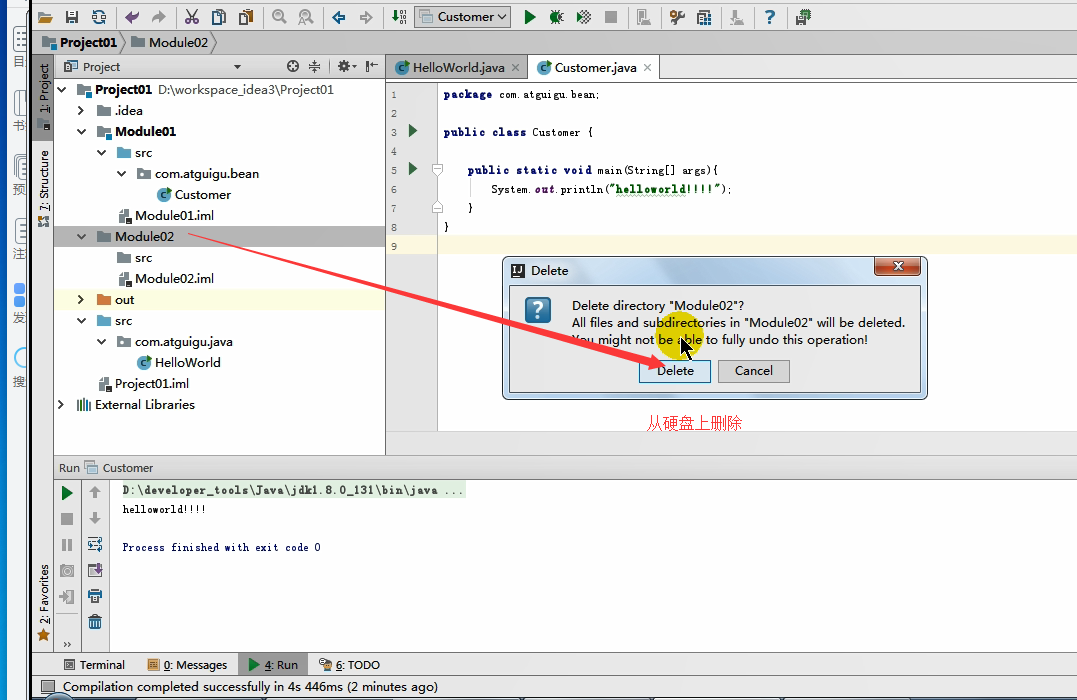Open the Terminal tool window tab
The height and width of the screenshot is (700, 1077).
pos(94,665)
